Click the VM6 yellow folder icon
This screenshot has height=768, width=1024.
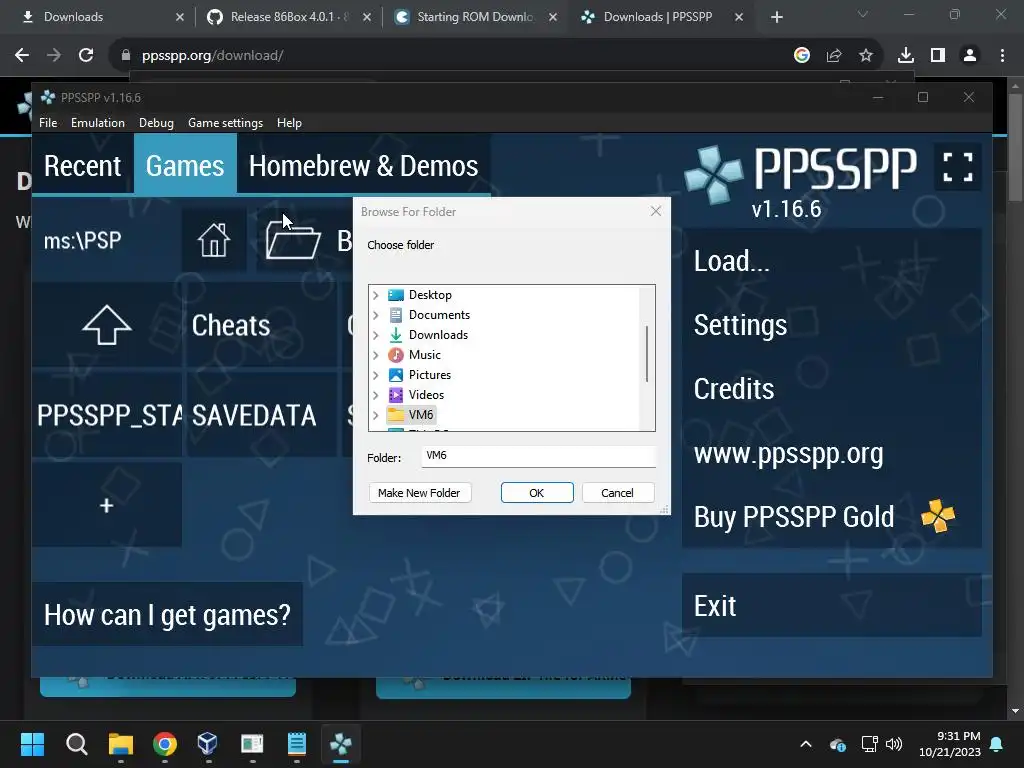[x=396, y=415]
